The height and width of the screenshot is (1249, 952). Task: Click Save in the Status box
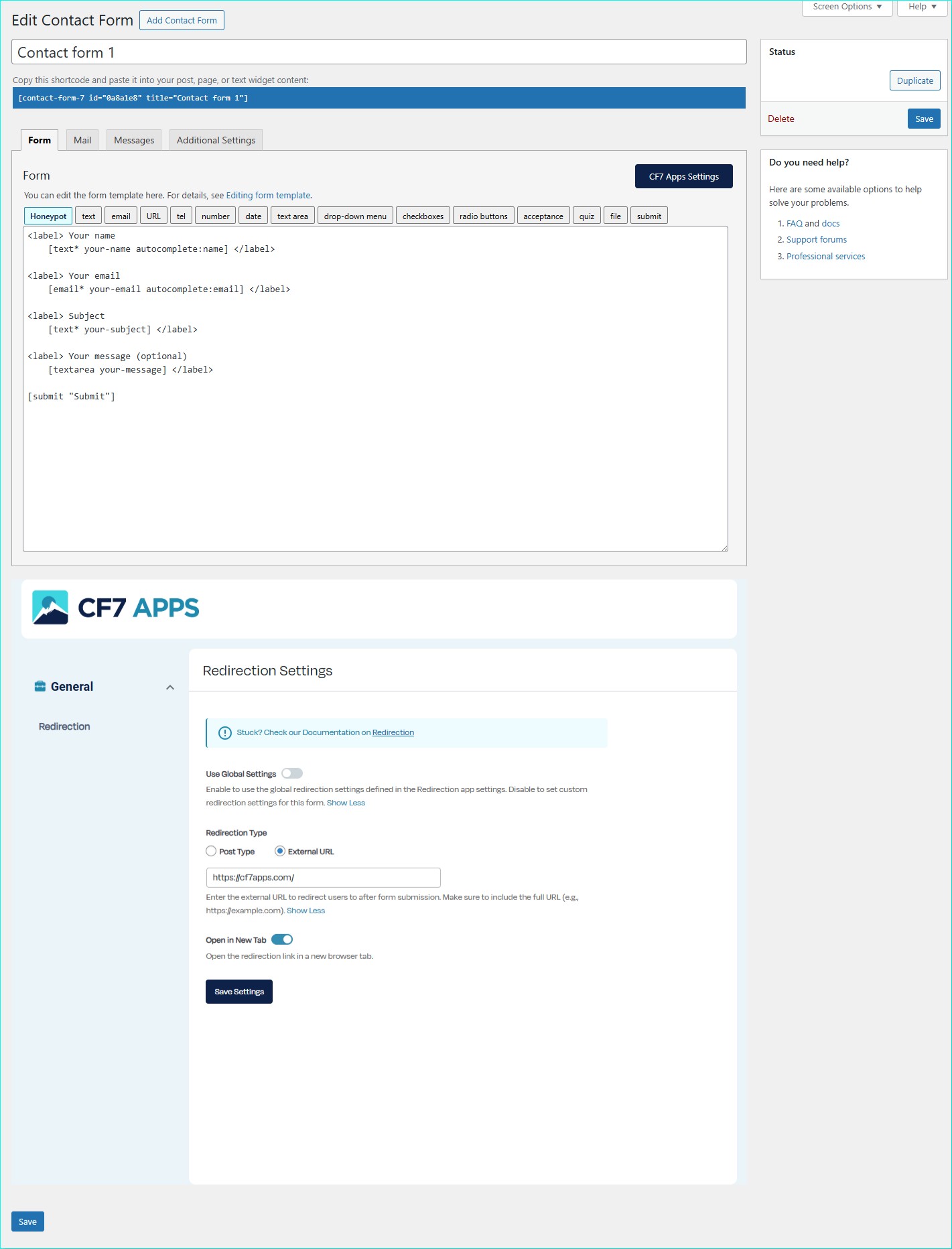(x=925, y=119)
